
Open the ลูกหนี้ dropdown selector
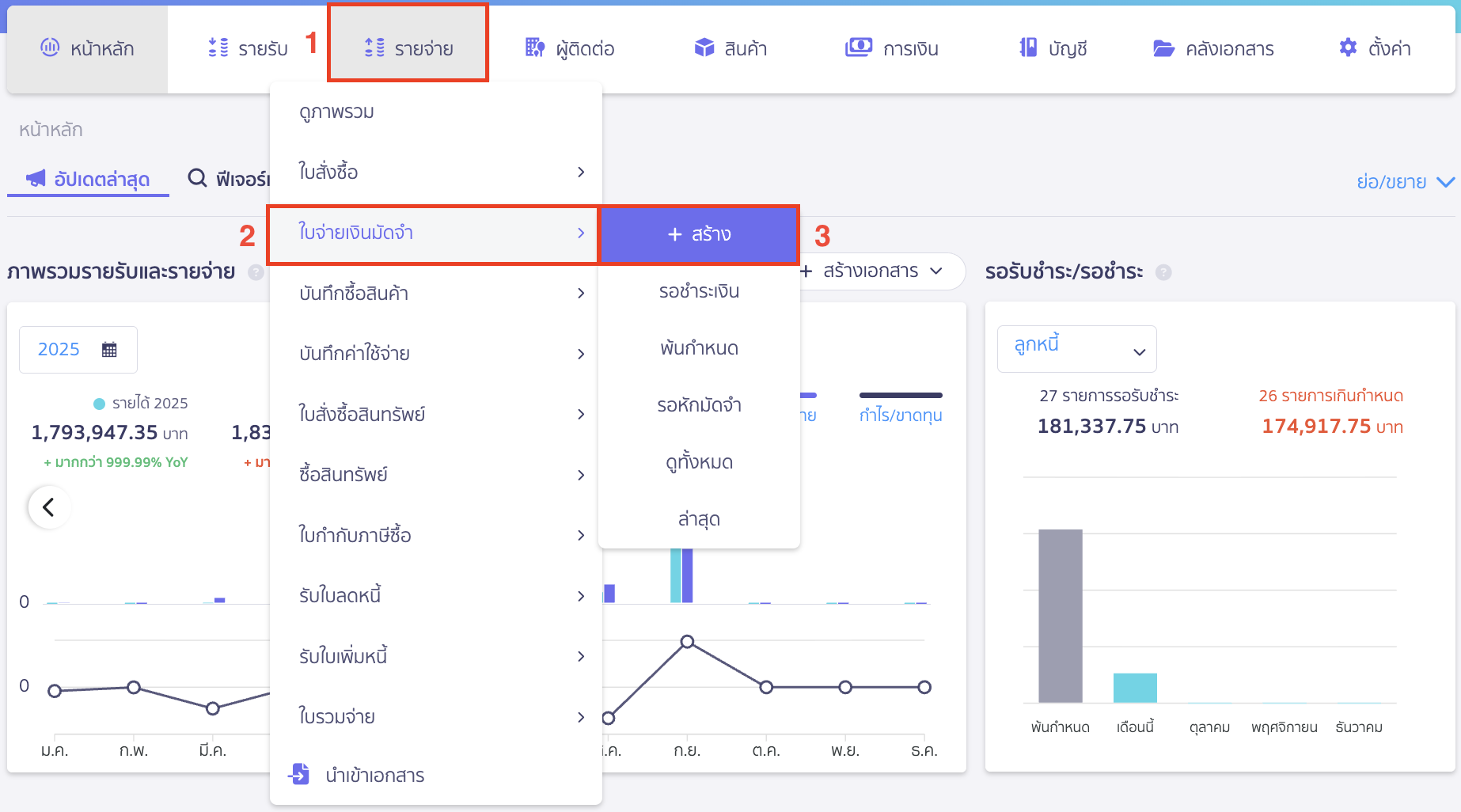click(x=1076, y=348)
